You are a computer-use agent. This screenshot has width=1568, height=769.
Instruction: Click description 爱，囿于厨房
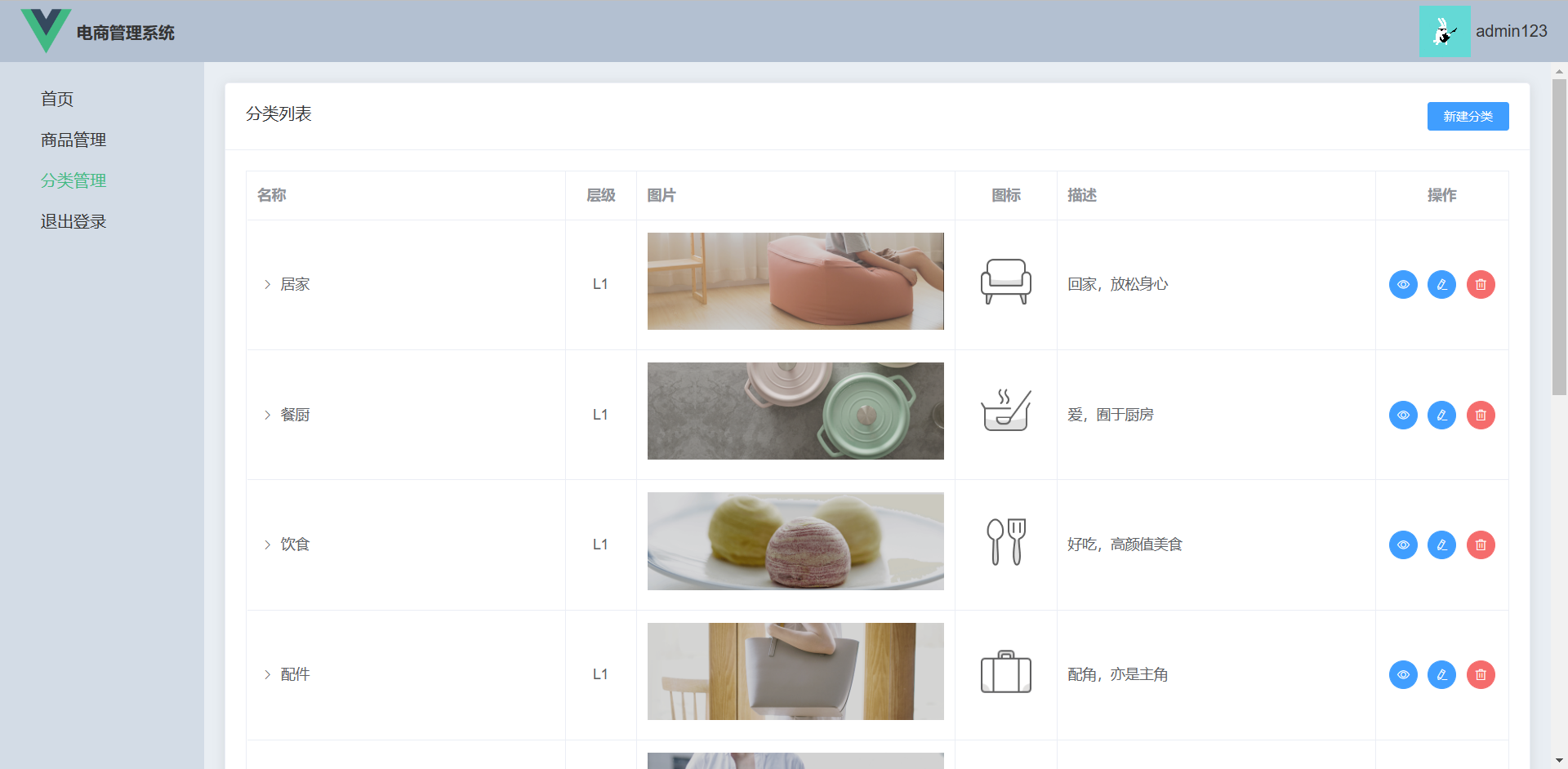point(1111,415)
